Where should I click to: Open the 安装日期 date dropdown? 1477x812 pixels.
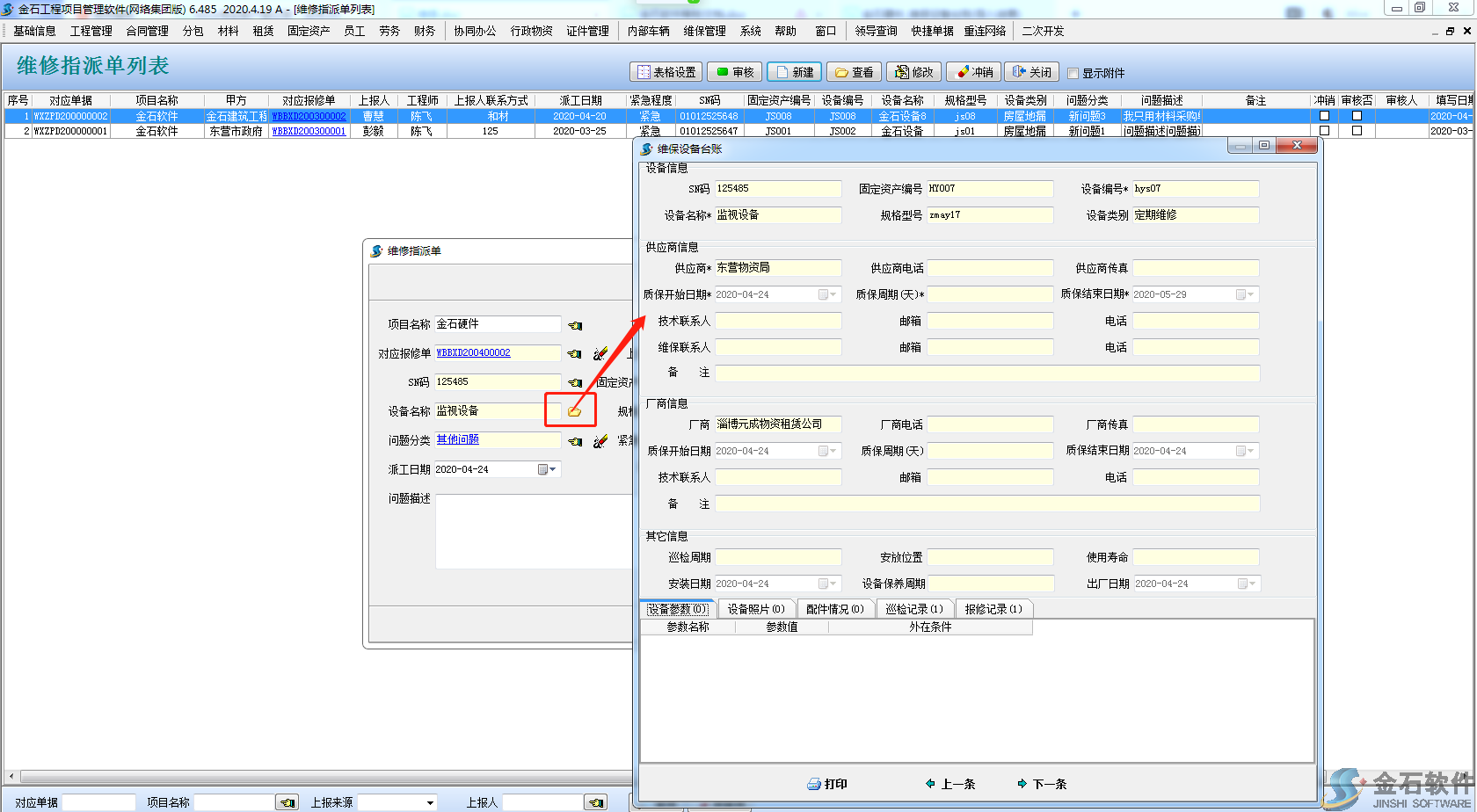(828, 584)
